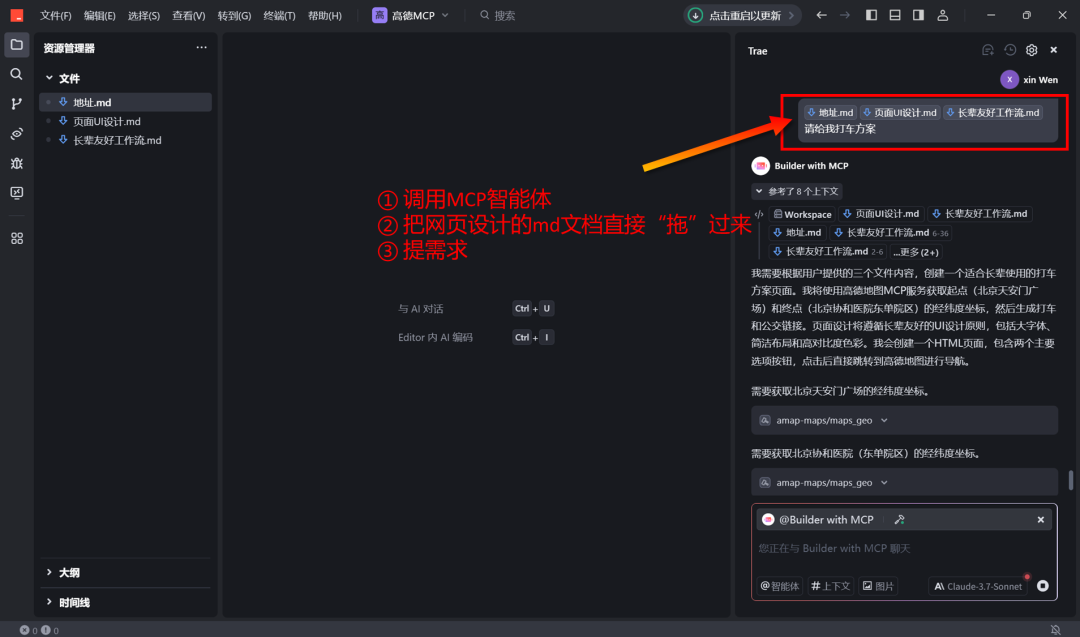Click the fourth activity bar icon below Source Control

point(17,134)
